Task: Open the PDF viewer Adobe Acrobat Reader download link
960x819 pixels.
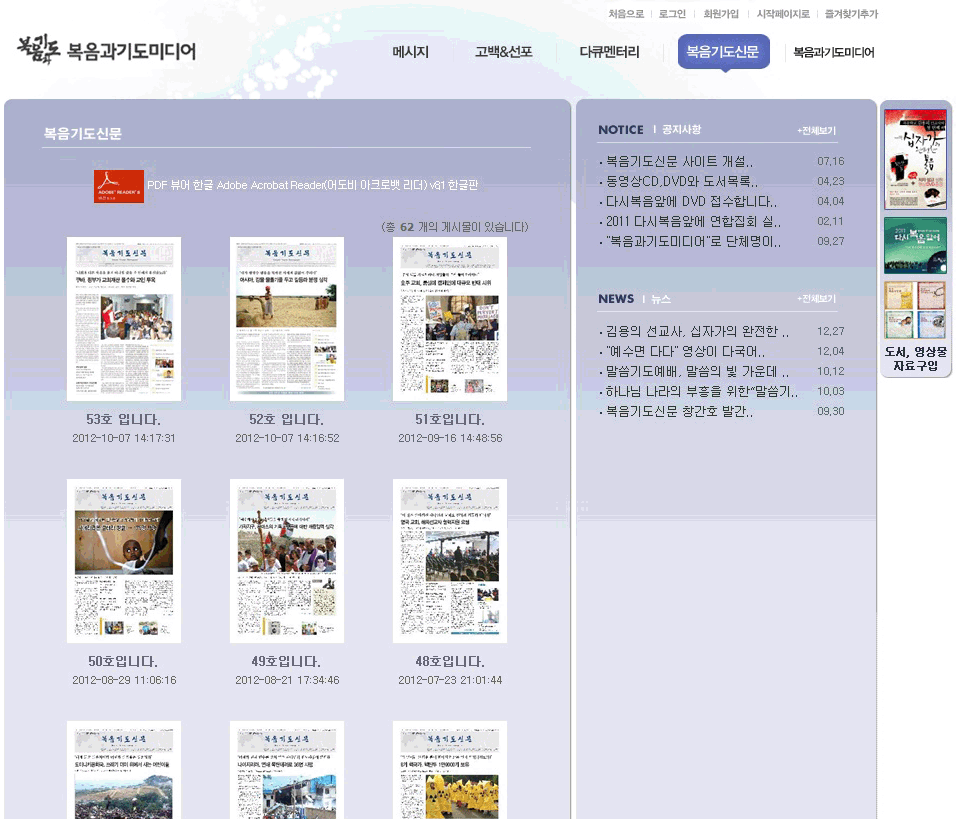Action: tap(312, 185)
